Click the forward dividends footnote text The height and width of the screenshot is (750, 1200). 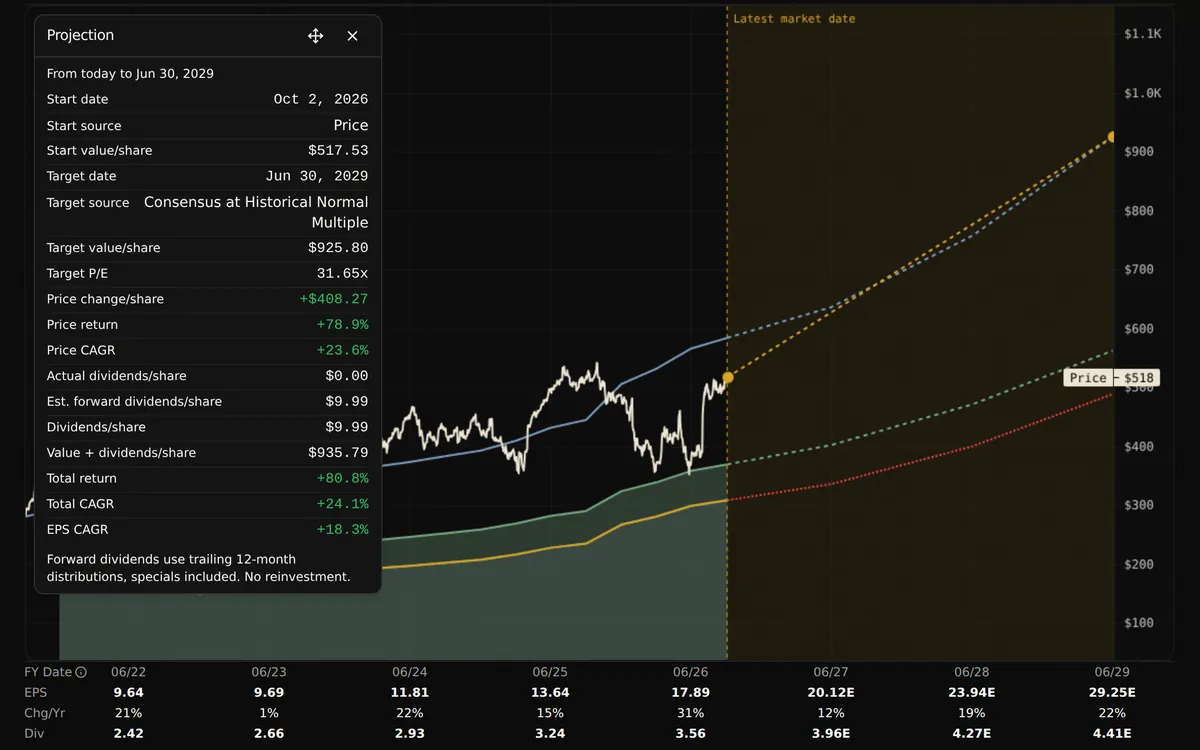199,568
